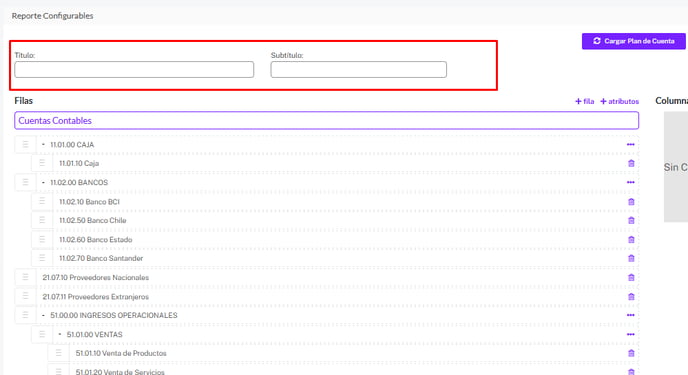Click drag handle of 11.02.10 Banco BCI
Image resolution: width=688 pixels, height=375 pixels.
click(x=42, y=201)
